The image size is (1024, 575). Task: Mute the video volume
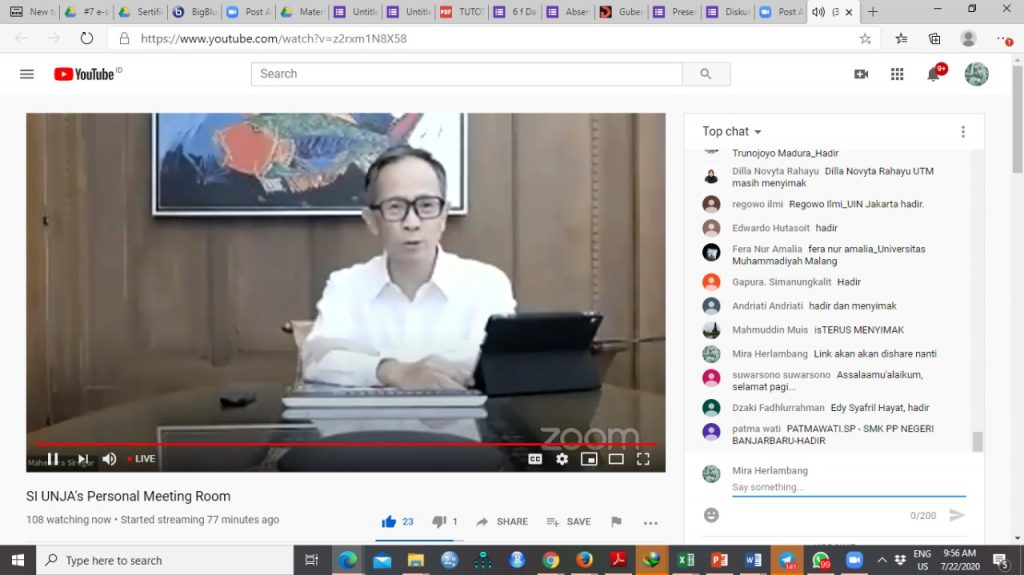click(x=109, y=459)
